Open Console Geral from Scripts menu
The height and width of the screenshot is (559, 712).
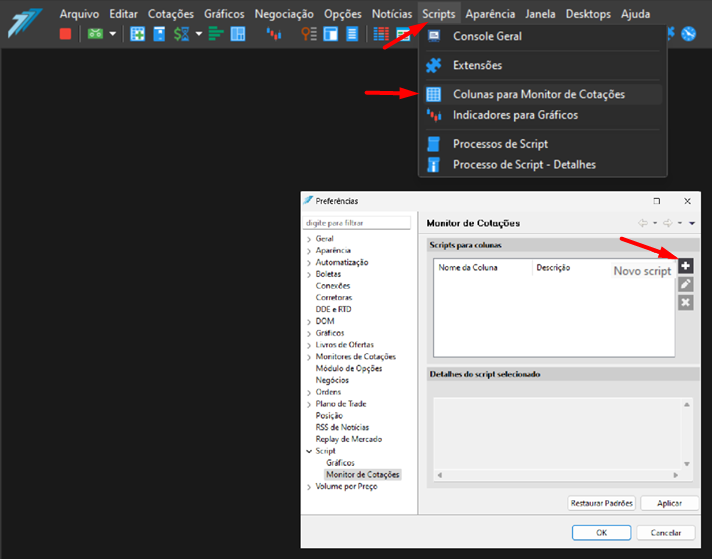pyautogui.click(x=487, y=36)
